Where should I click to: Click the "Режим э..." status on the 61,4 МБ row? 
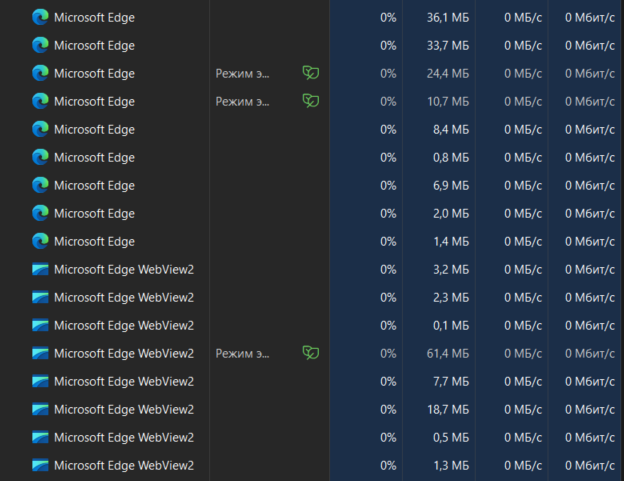point(242,353)
